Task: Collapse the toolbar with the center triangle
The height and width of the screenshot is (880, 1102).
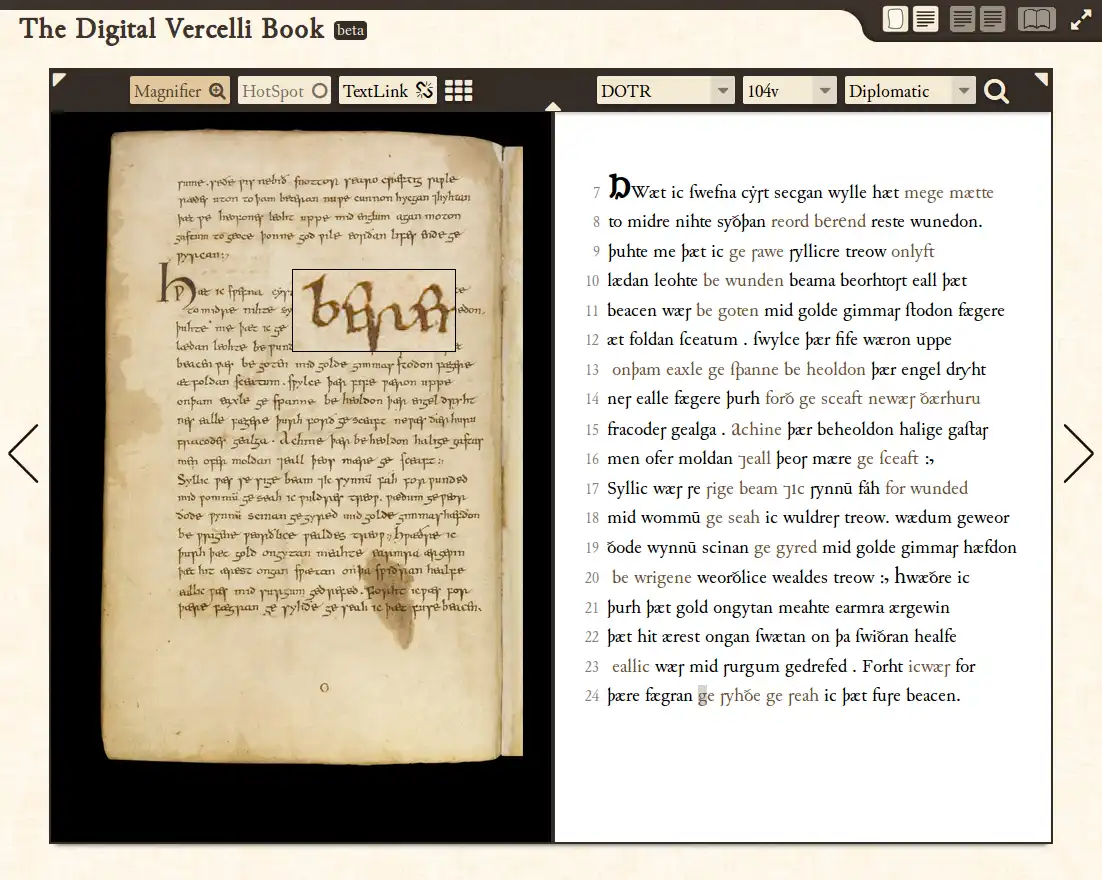Action: coord(553,107)
